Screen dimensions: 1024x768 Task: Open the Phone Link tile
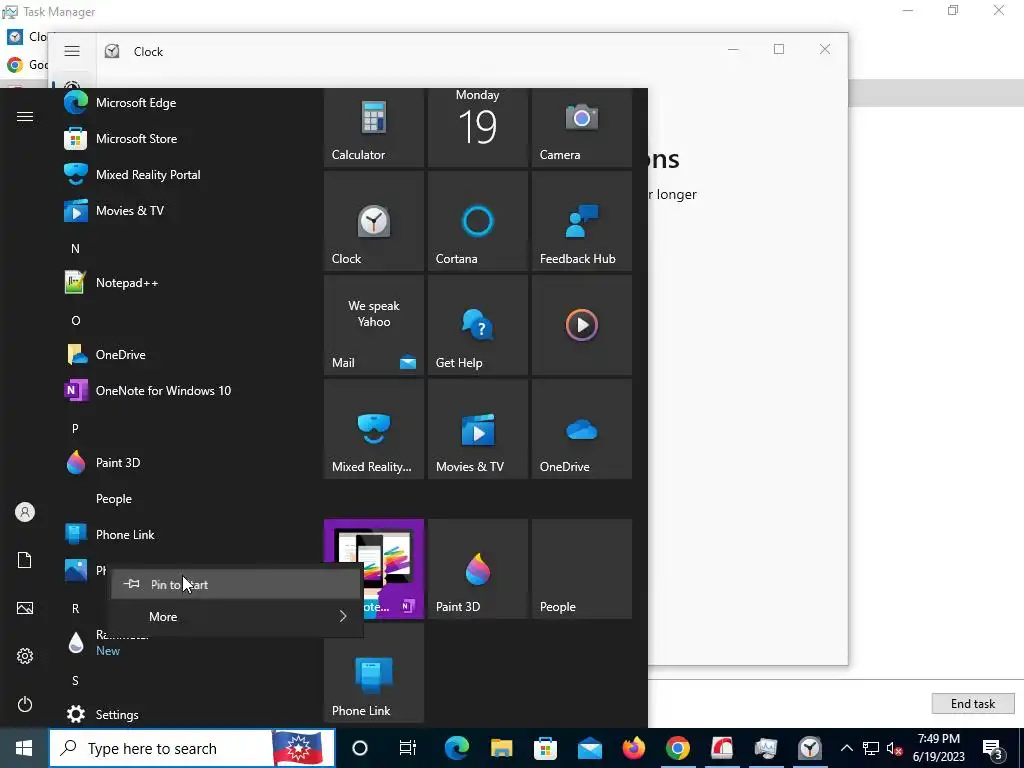[374, 673]
